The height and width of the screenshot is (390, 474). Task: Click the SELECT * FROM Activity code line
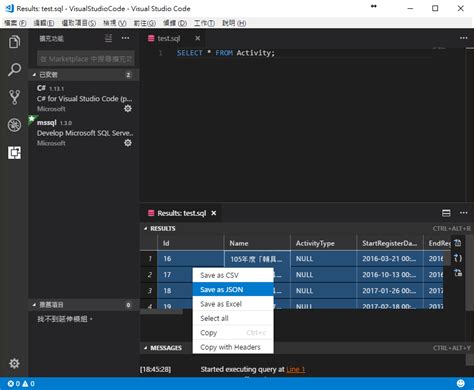(x=226, y=53)
